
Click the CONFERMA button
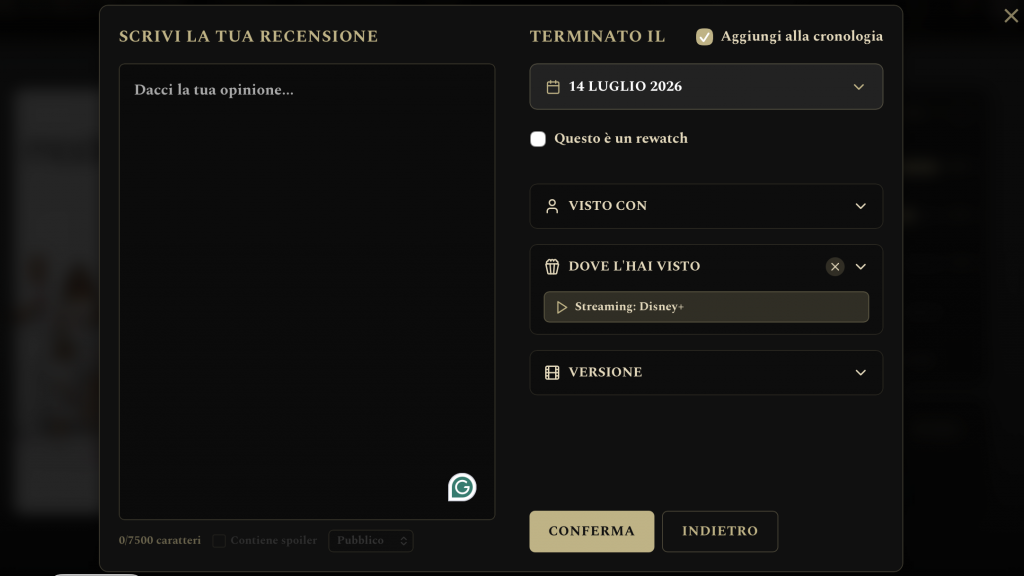[592, 531]
